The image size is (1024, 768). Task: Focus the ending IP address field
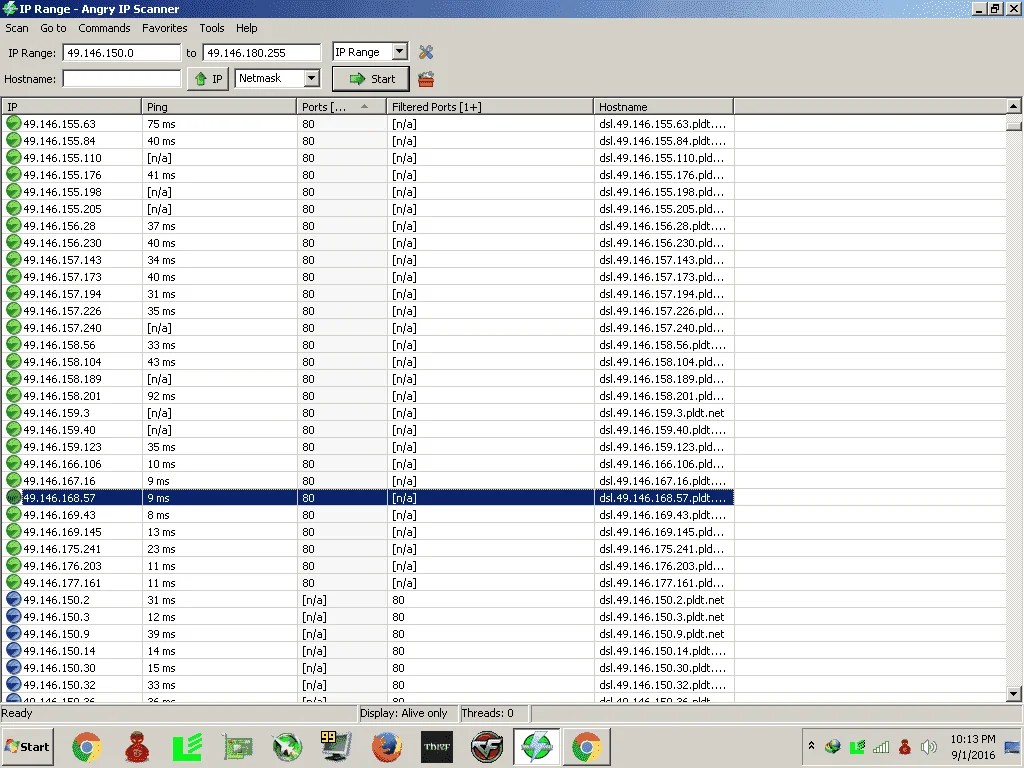tap(262, 53)
